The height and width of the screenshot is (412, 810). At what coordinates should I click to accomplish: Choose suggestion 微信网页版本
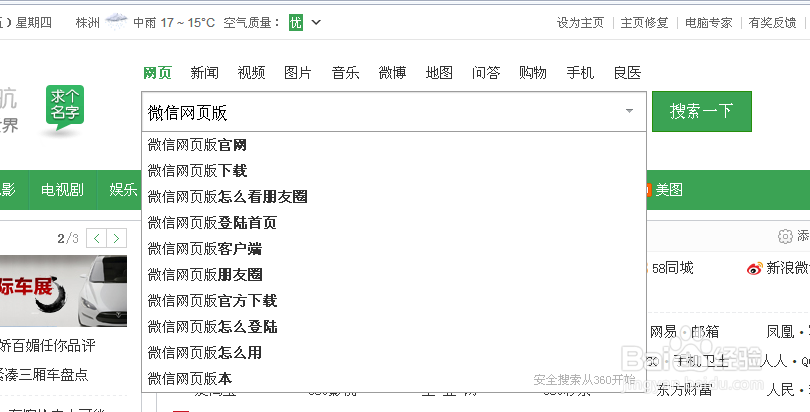(394, 379)
